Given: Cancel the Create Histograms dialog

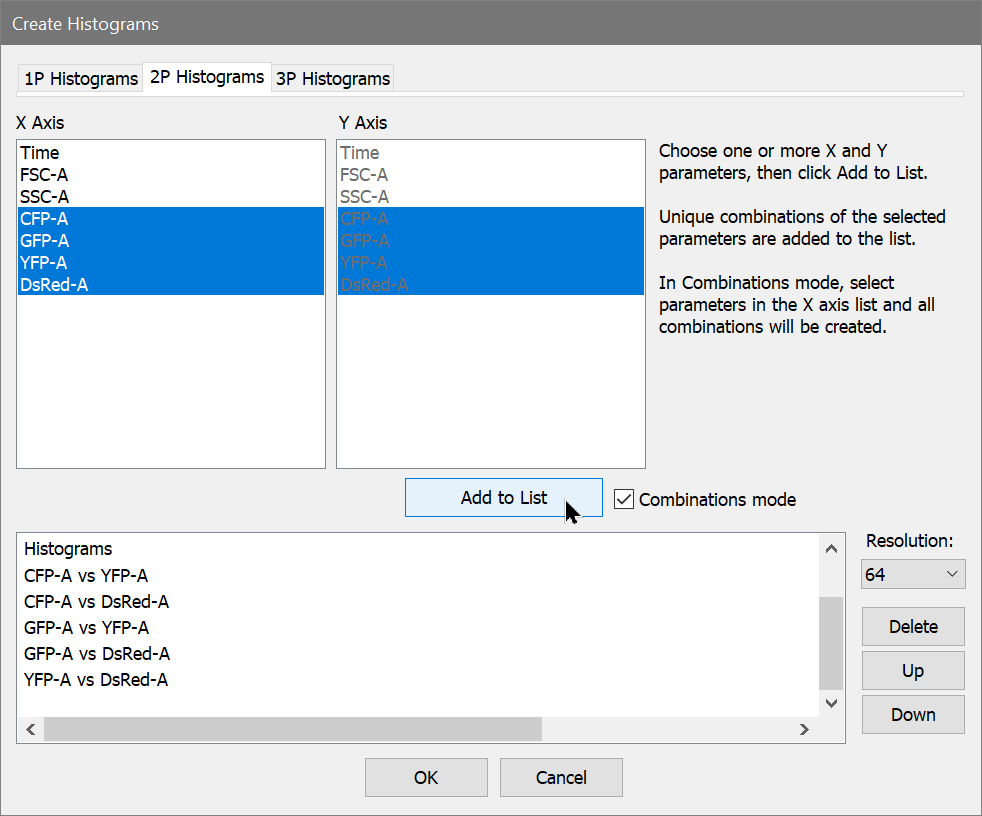Looking at the screenshot, I should pyautogui.click(x=561, y=777).
